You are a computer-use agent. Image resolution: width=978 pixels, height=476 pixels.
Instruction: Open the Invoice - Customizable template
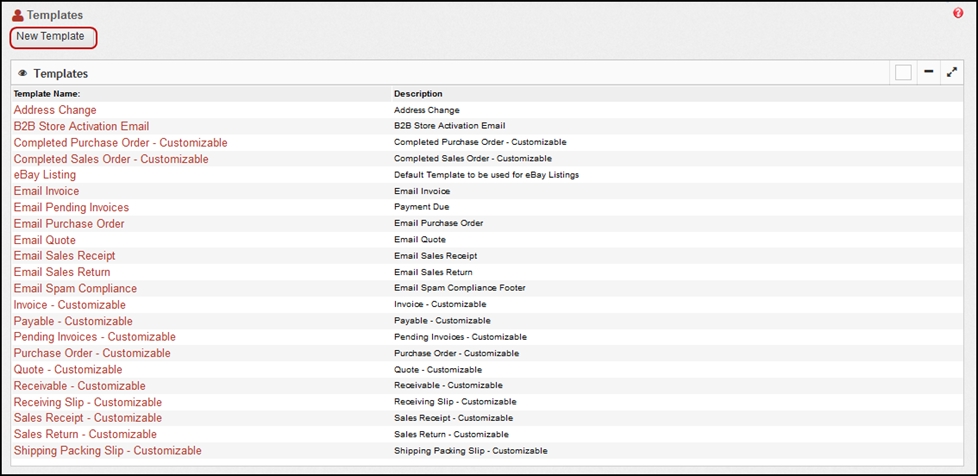coord(69,305)
